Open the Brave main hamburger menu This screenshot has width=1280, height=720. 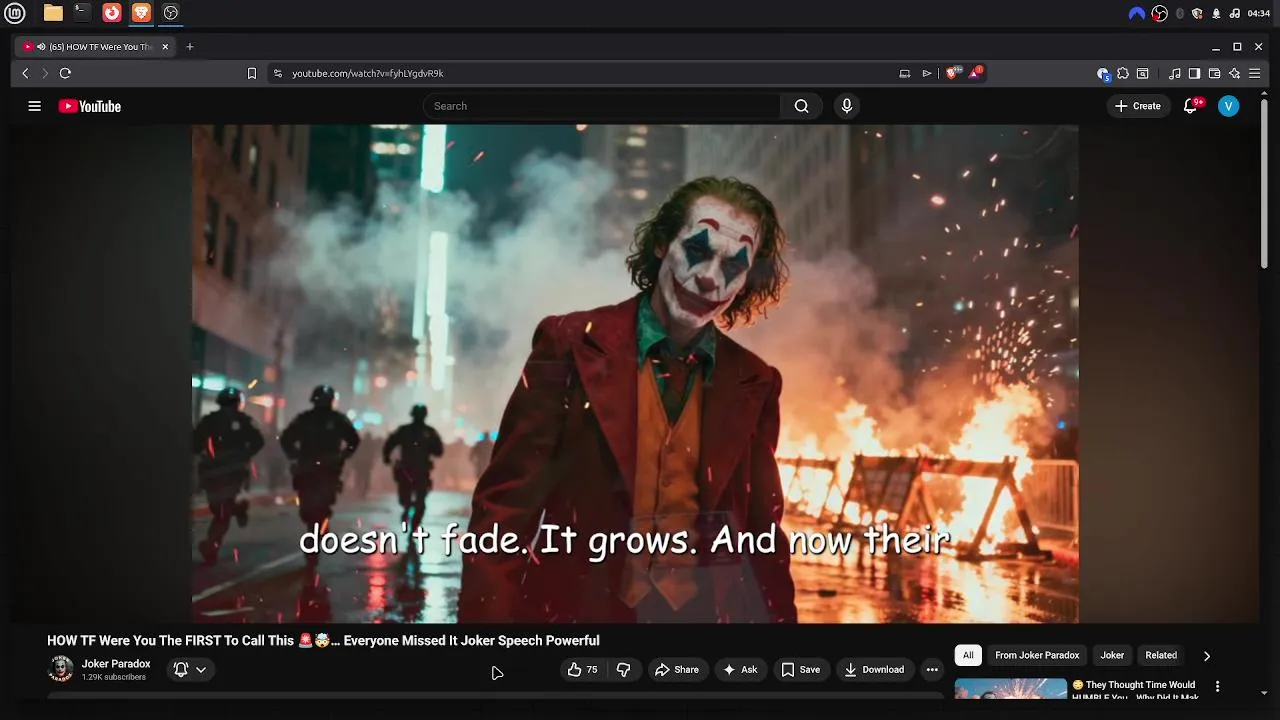coord(1255,73)
